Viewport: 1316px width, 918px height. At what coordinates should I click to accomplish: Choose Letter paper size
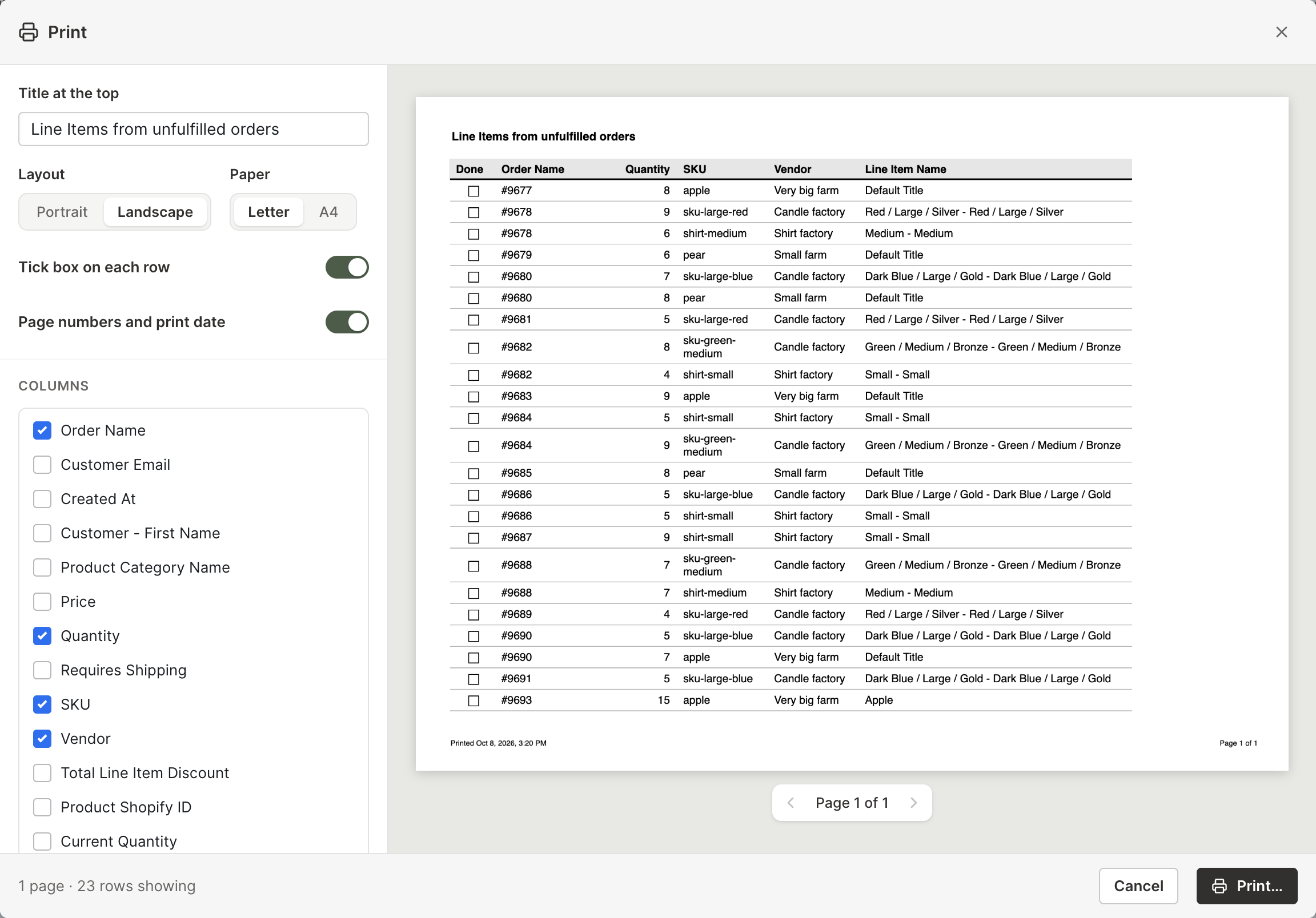coord(268,212)
